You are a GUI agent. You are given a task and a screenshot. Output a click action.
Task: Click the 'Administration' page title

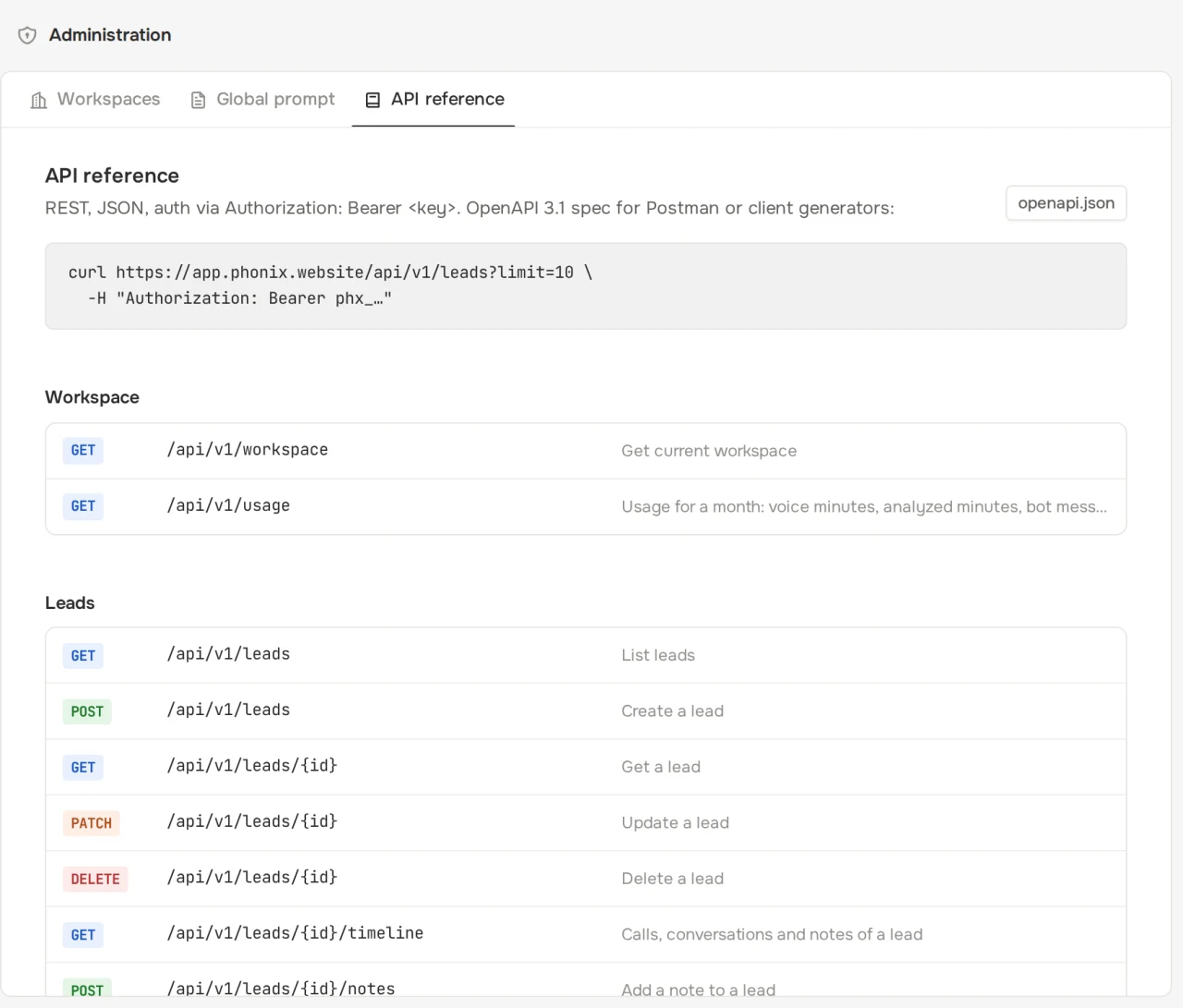110,35
